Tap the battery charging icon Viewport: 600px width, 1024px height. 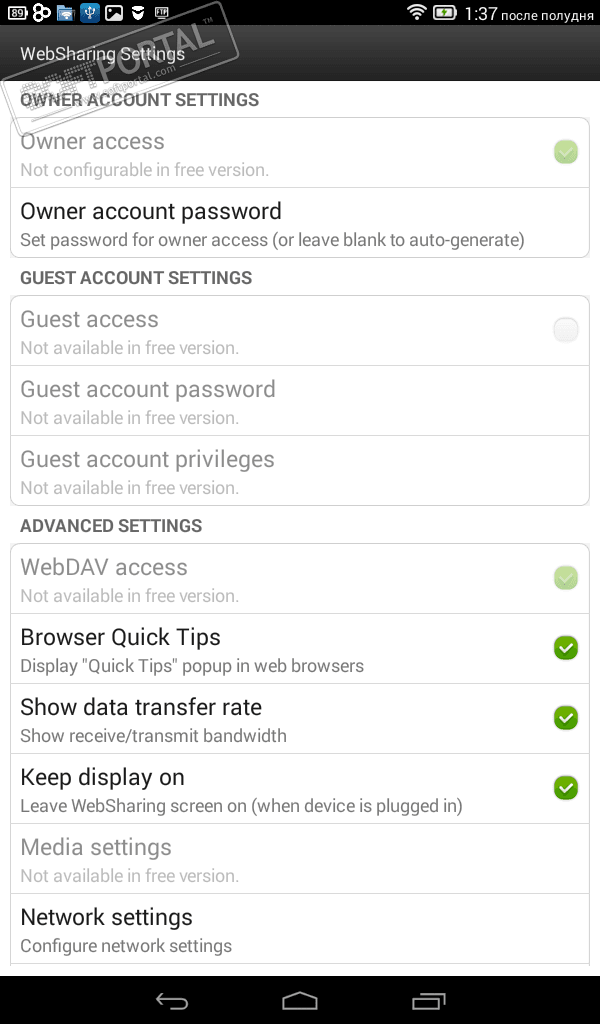point(445,13)
